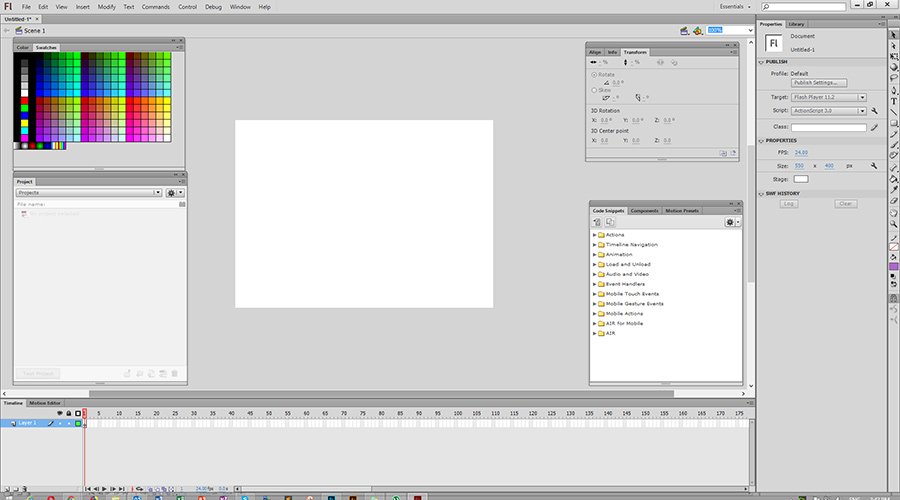The height and width of the screenshot is (500, 900).
Task: Switch to the Color tab
Action: [22, 48]
